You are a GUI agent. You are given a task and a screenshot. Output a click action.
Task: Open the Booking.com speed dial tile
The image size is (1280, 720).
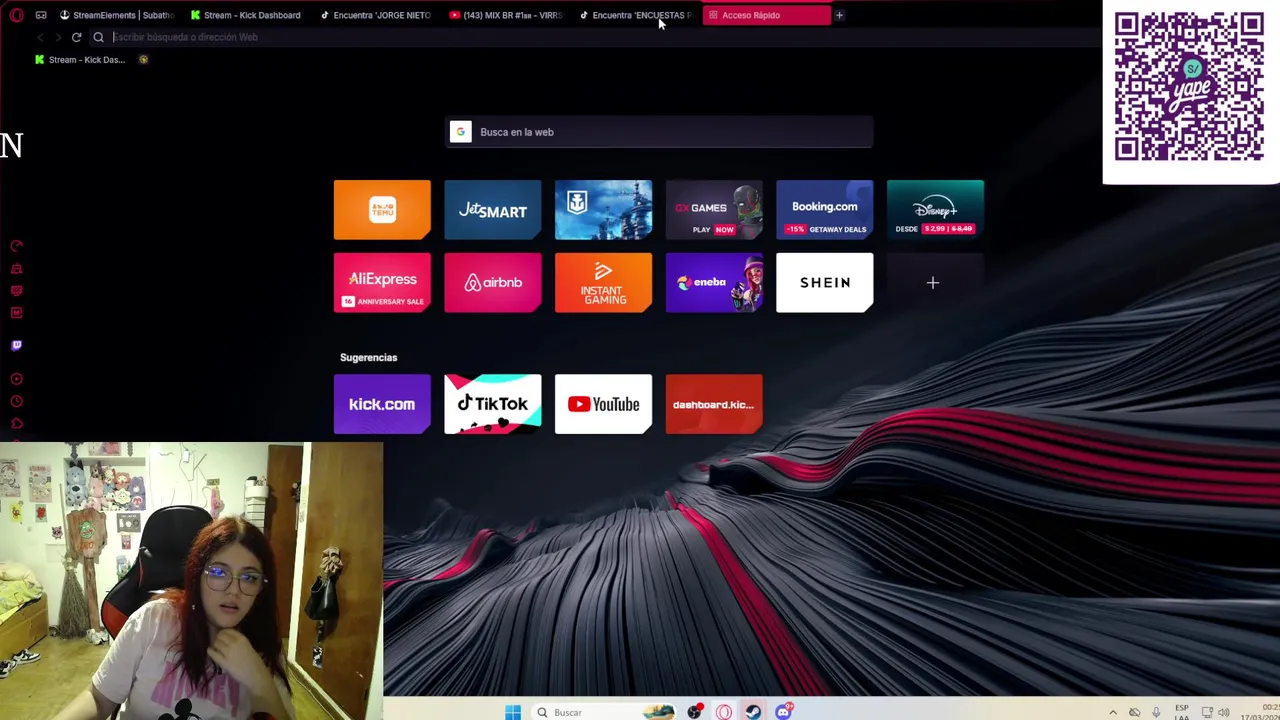click(x=825, y=210)
